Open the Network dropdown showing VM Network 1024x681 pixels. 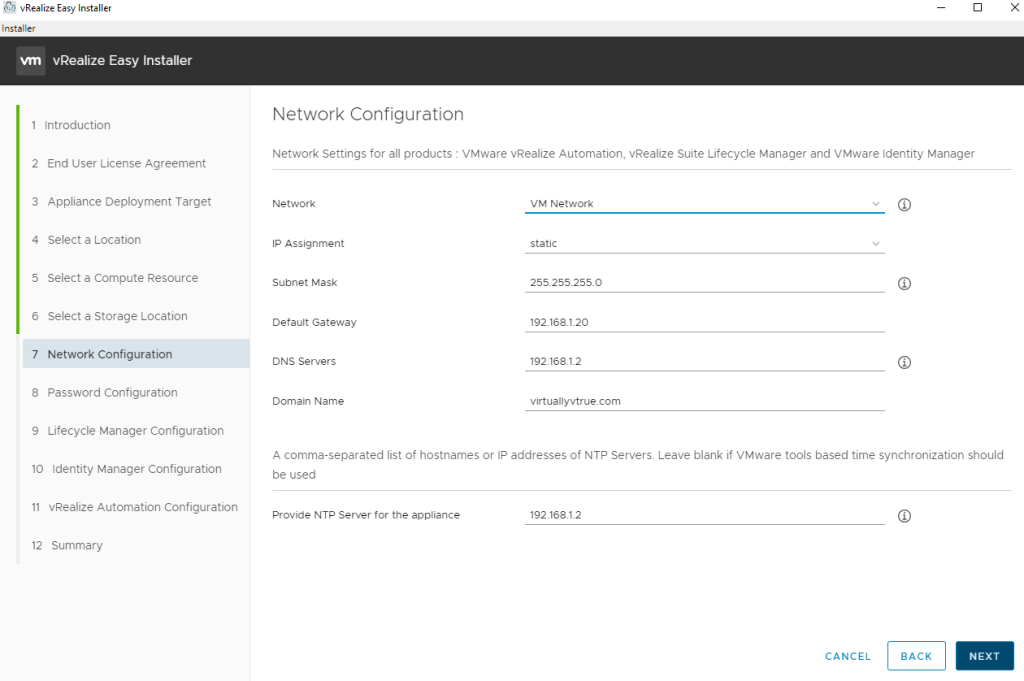[704, 204]
